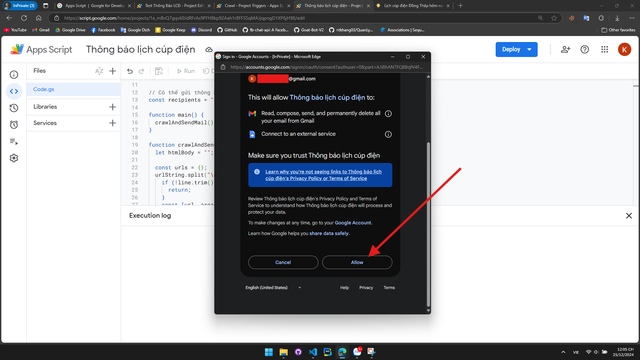Image resolution: width=640 pixels, height=360 pixels.
Task: Open the GitHub bookmark
Action: (227, 30)
